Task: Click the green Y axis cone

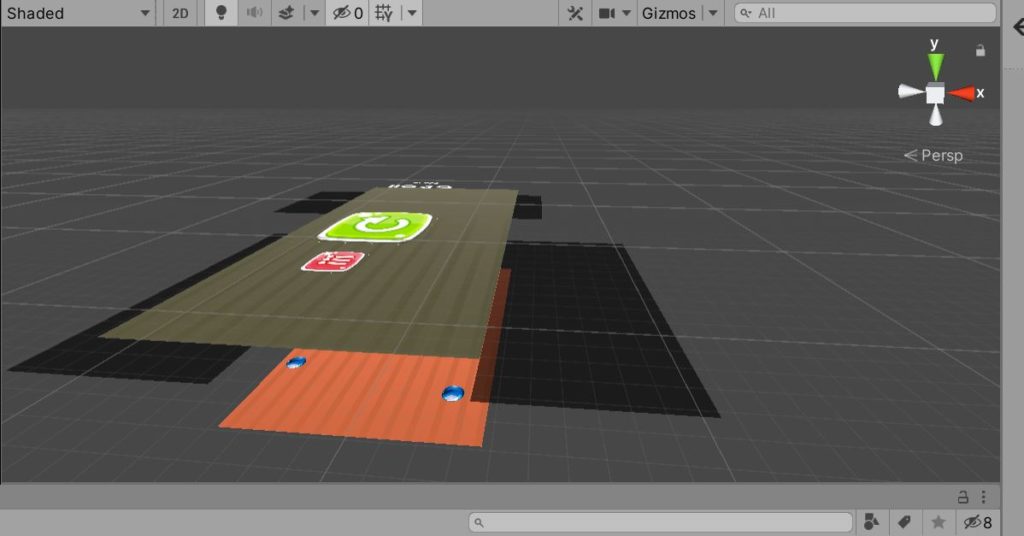Action: [x=936, y=66]
